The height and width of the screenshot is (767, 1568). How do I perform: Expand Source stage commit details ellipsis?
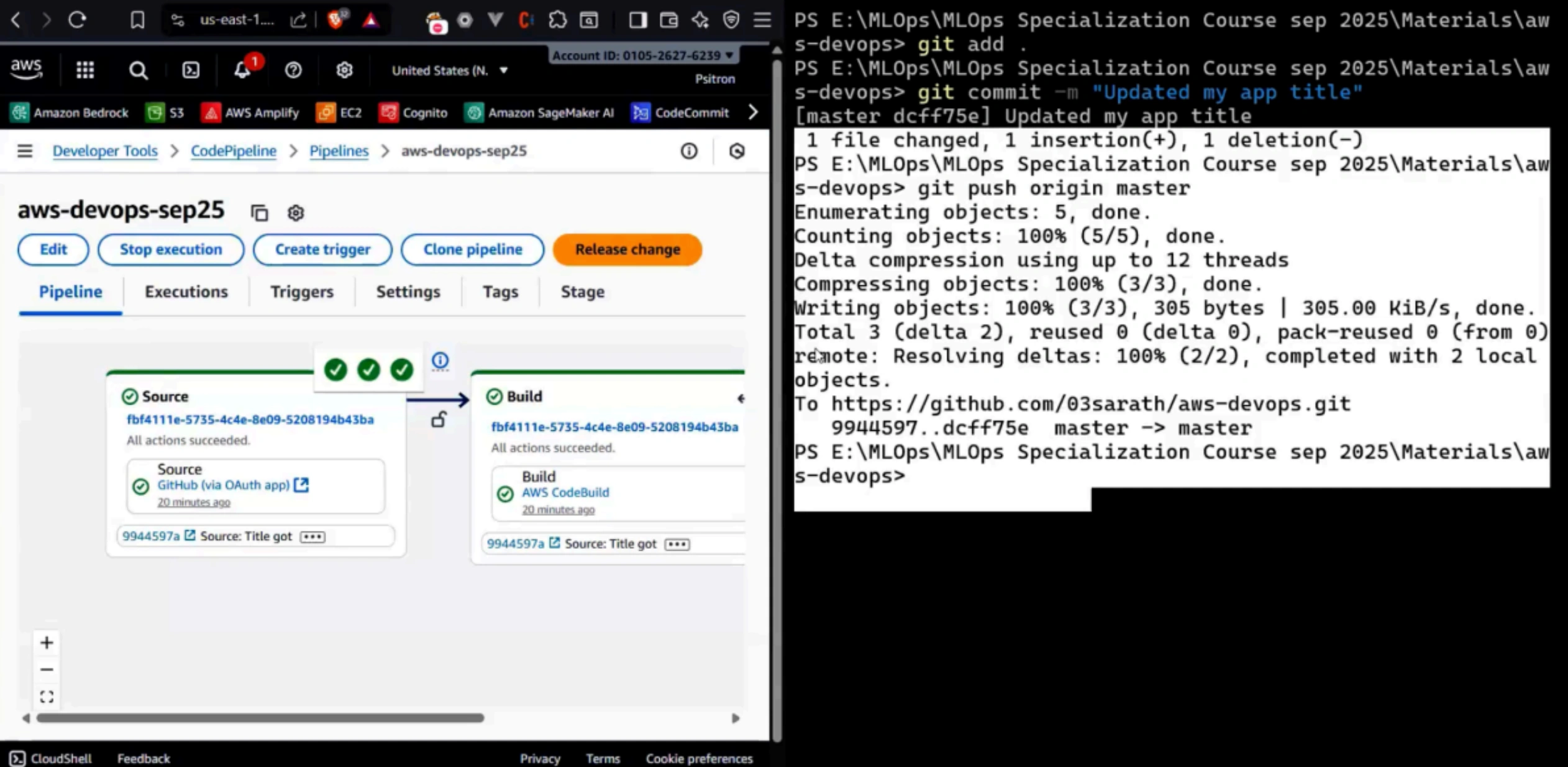[312, 536]
